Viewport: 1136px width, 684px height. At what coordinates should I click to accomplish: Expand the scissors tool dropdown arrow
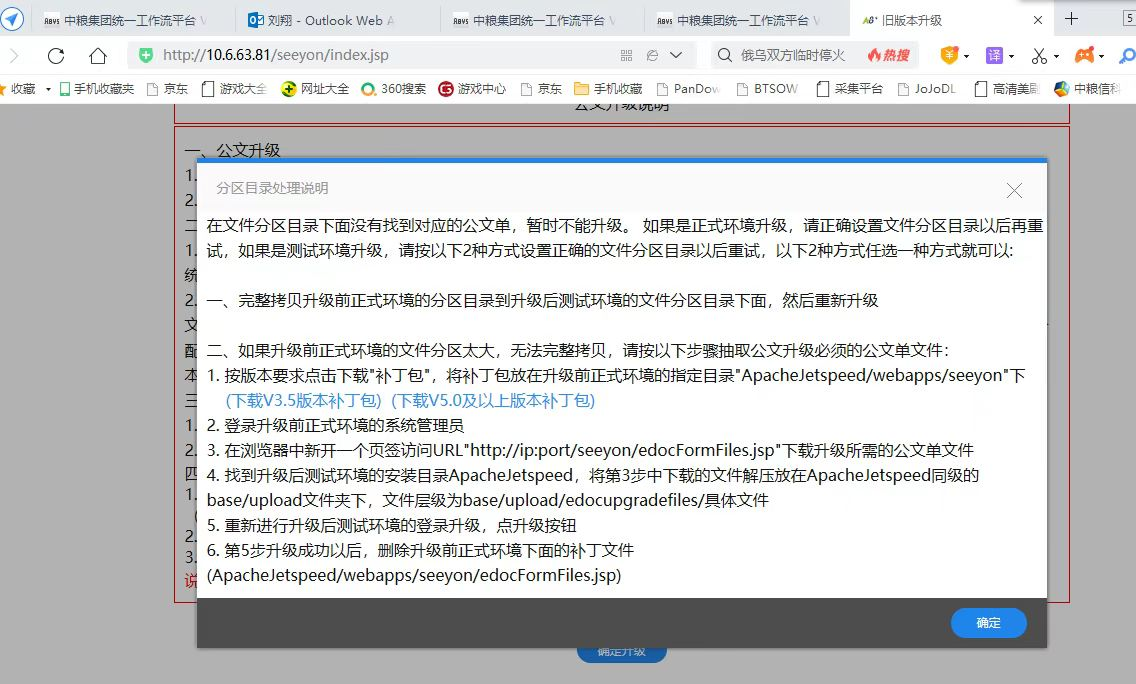pos(1057,57)
